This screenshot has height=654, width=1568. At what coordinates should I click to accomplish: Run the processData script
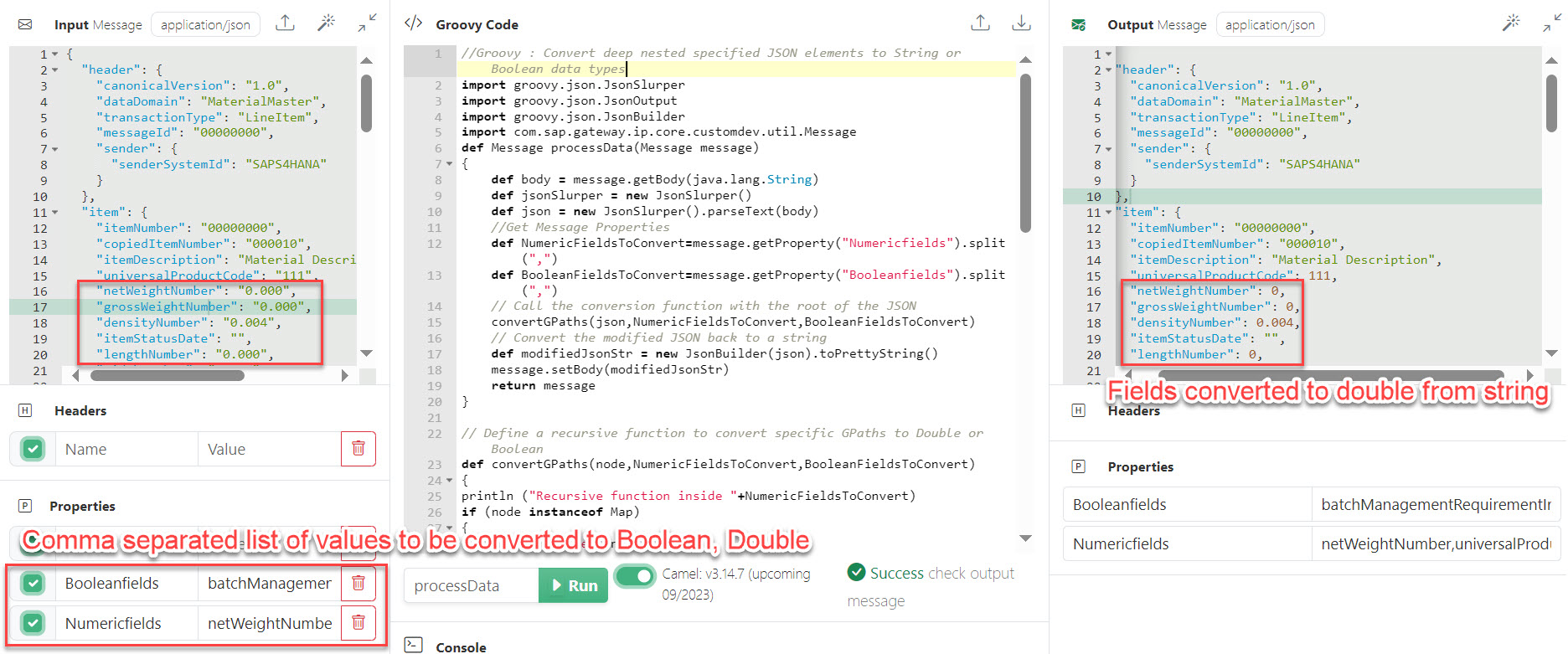click(574, 585)
